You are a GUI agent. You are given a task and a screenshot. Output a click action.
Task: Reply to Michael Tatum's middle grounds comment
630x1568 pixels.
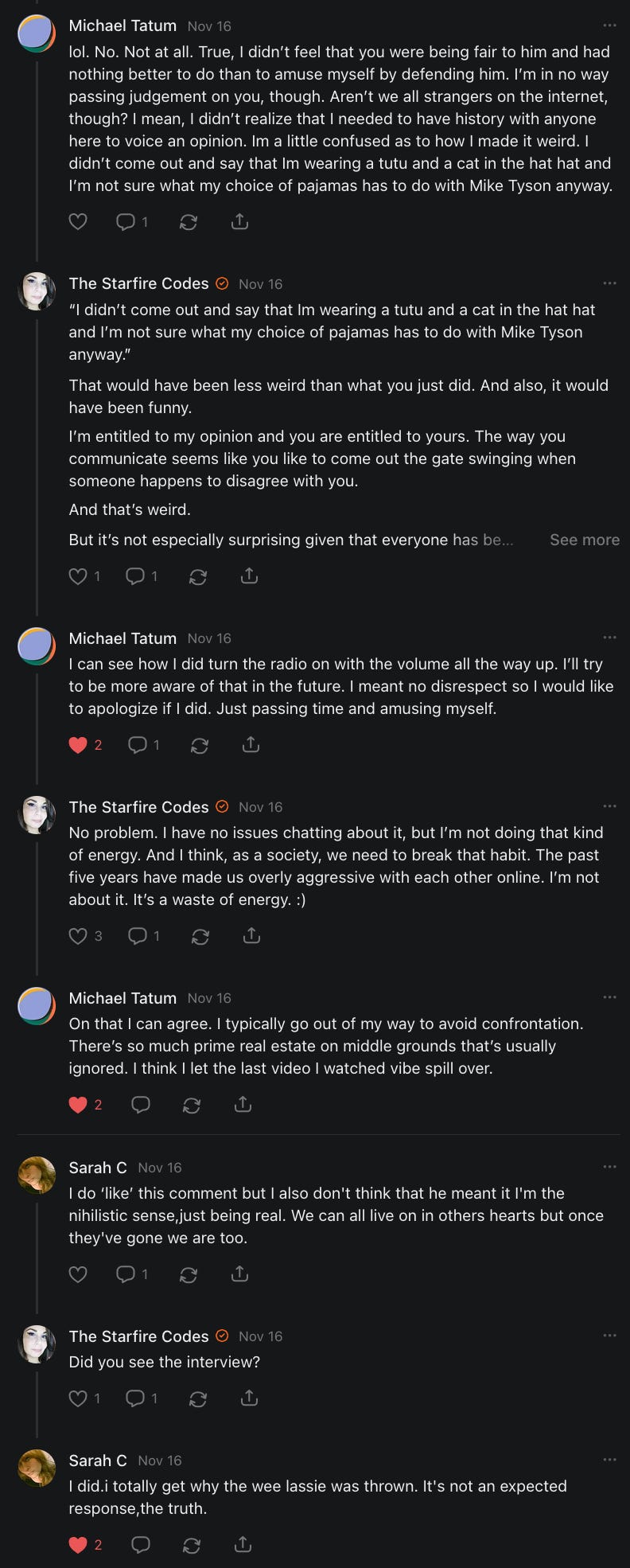pyautogui.click(x=141, y=1105)
